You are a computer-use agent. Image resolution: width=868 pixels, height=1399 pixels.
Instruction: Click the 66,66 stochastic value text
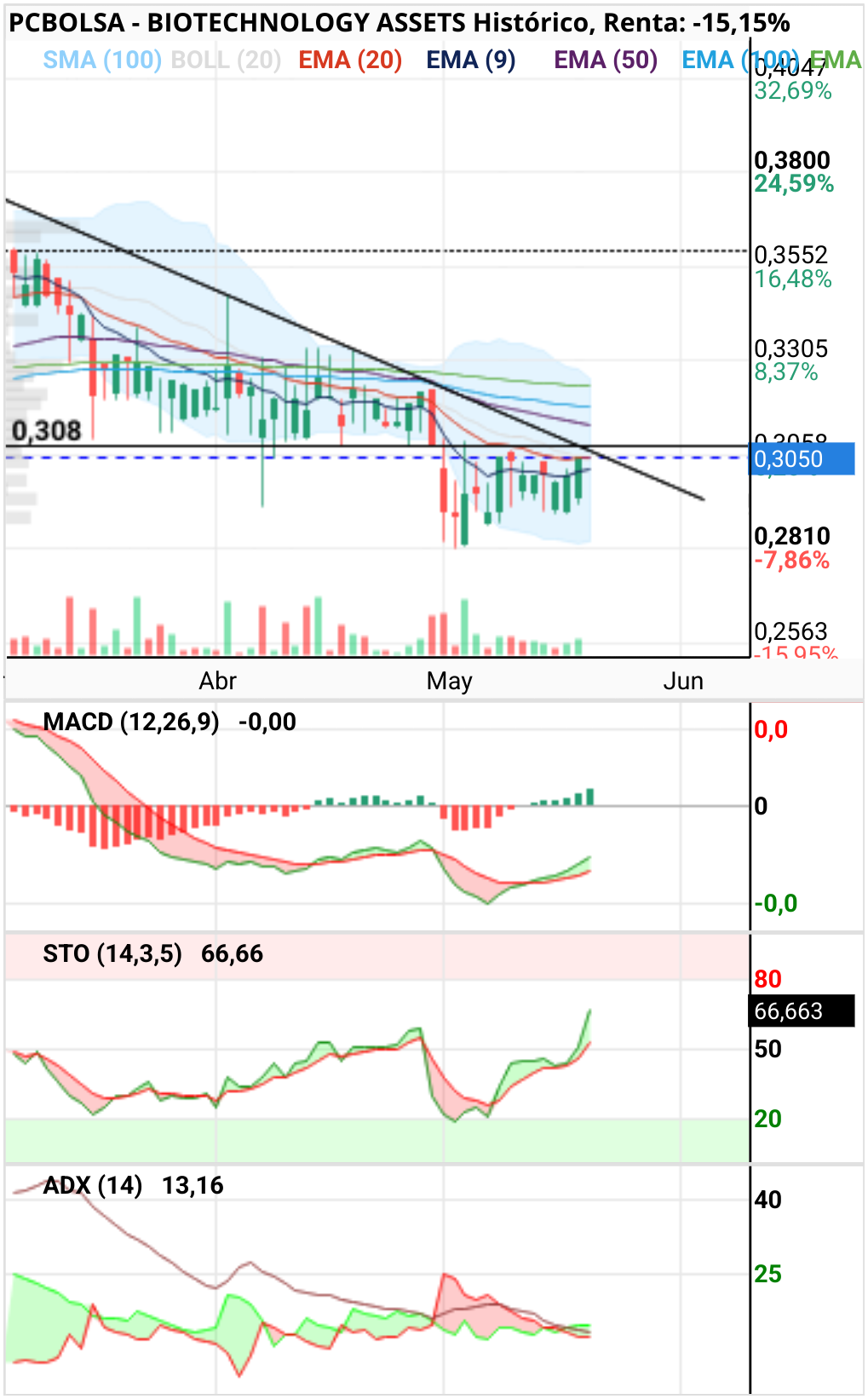tap(232, 953)
